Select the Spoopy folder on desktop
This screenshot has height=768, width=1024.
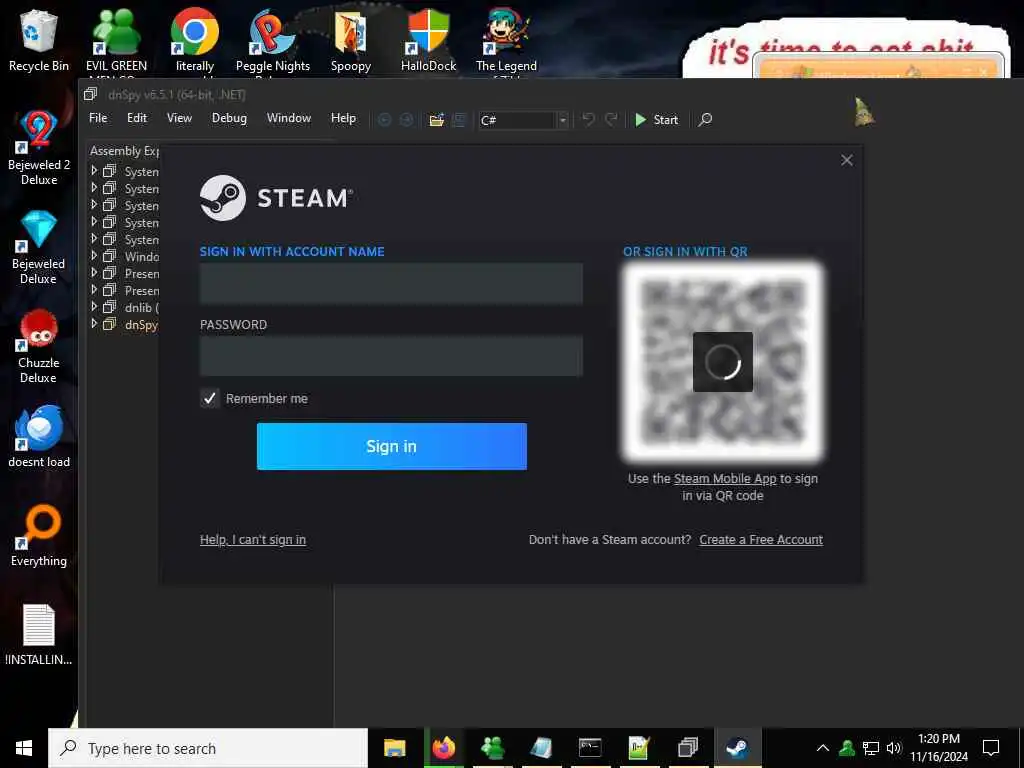[351, 40]
